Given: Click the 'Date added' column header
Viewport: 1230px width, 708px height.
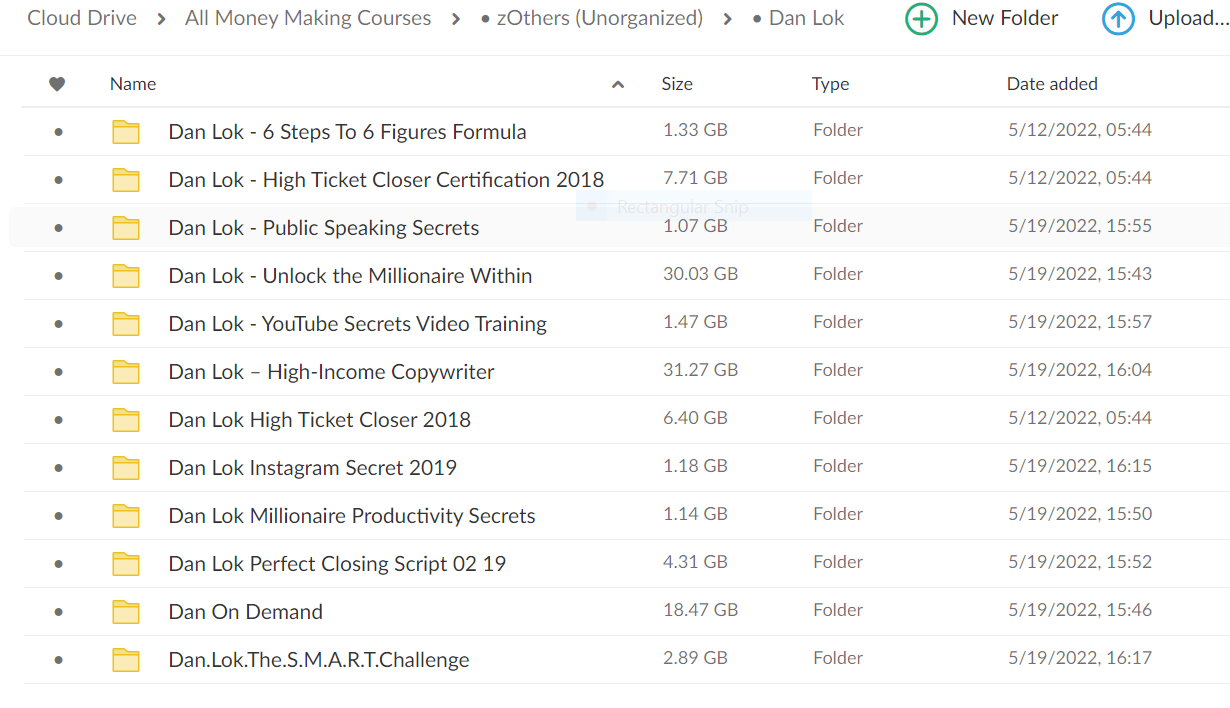Looking at the screenshot, I should coord(1052,84).
